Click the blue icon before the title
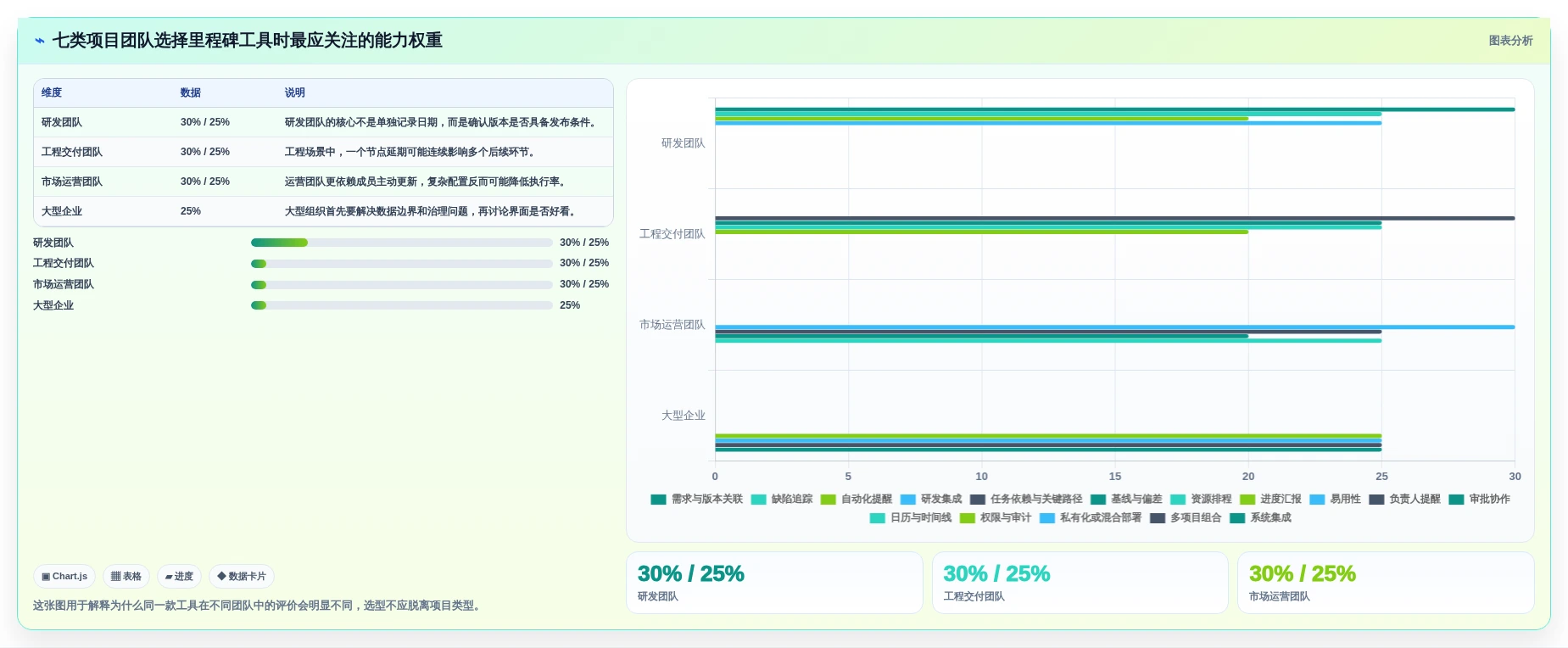The height and width of the screenshot is (648, 1568). [40, 41]
